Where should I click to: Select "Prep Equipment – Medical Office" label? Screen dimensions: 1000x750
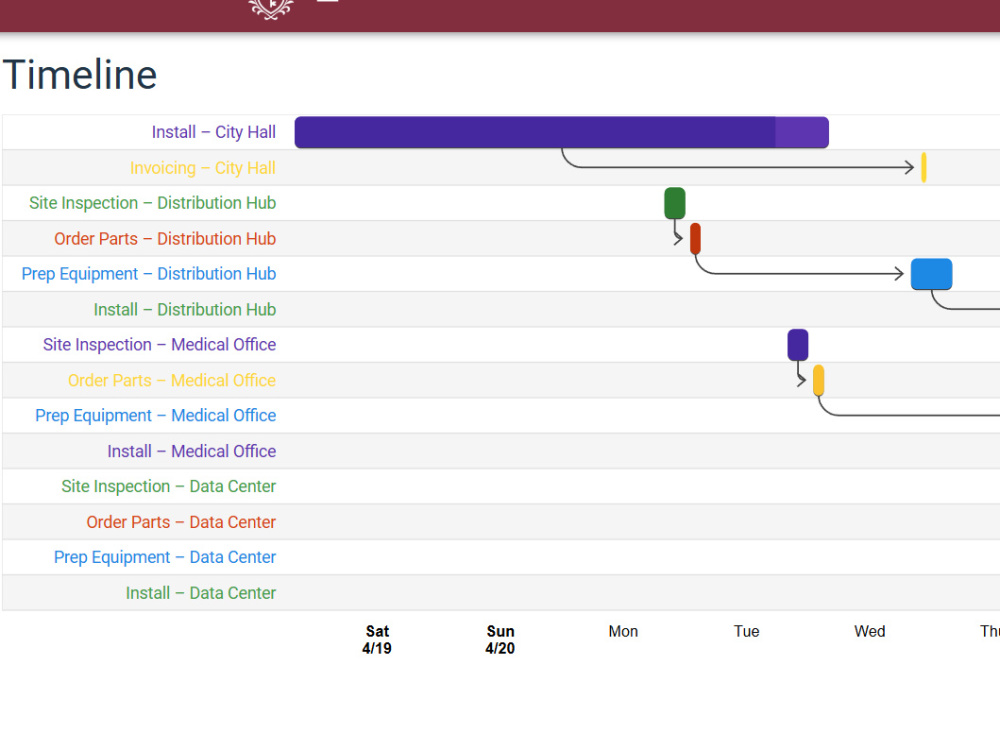pos(156,415)
